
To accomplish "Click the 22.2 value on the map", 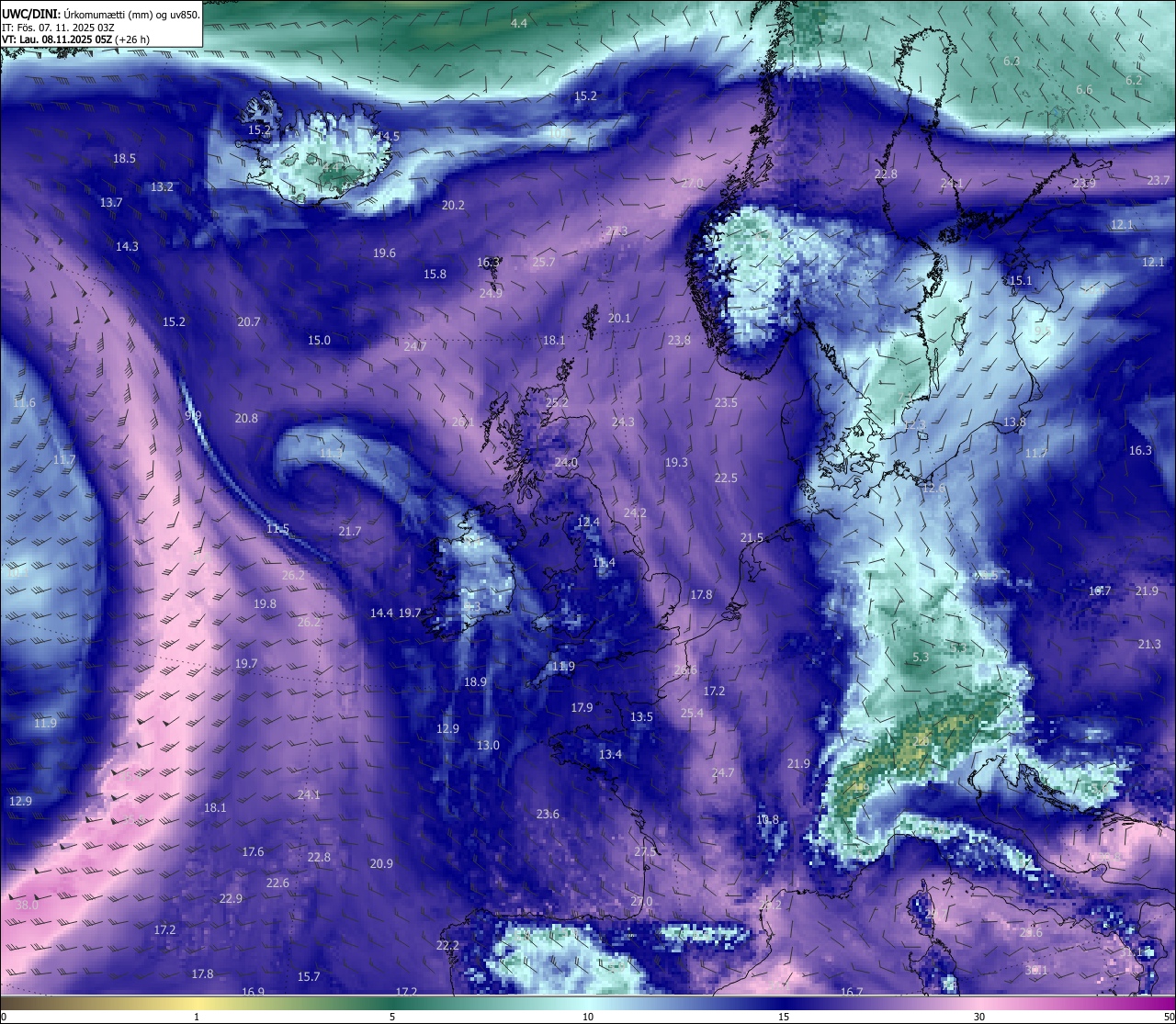I will [447, 945].
